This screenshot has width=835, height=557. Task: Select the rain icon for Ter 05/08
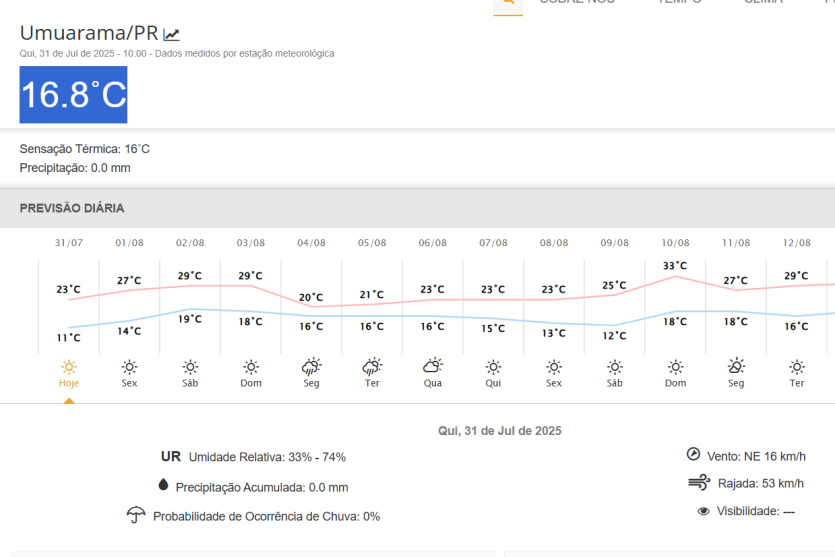372,366
